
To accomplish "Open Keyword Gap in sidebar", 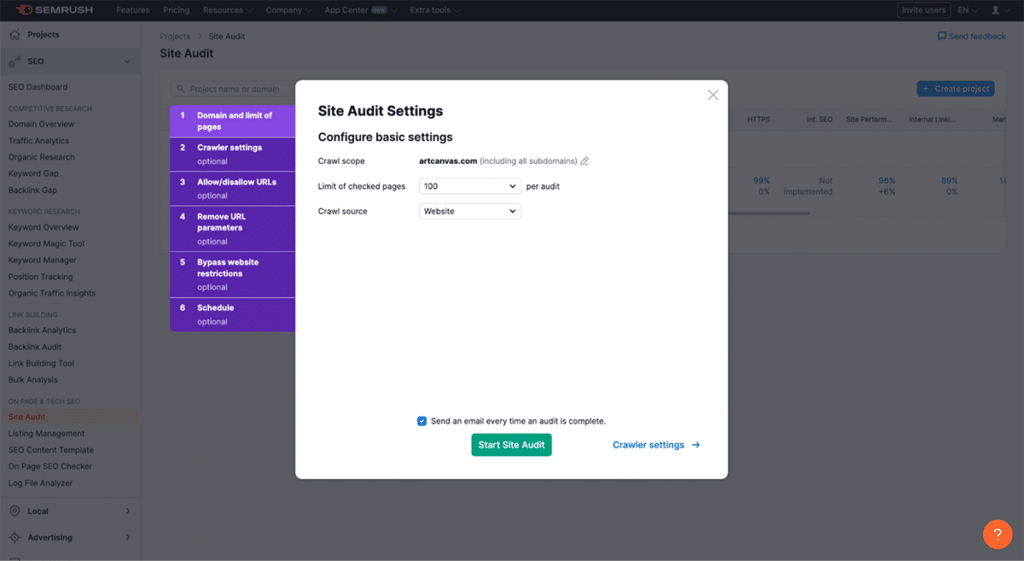I will (33, 174).
